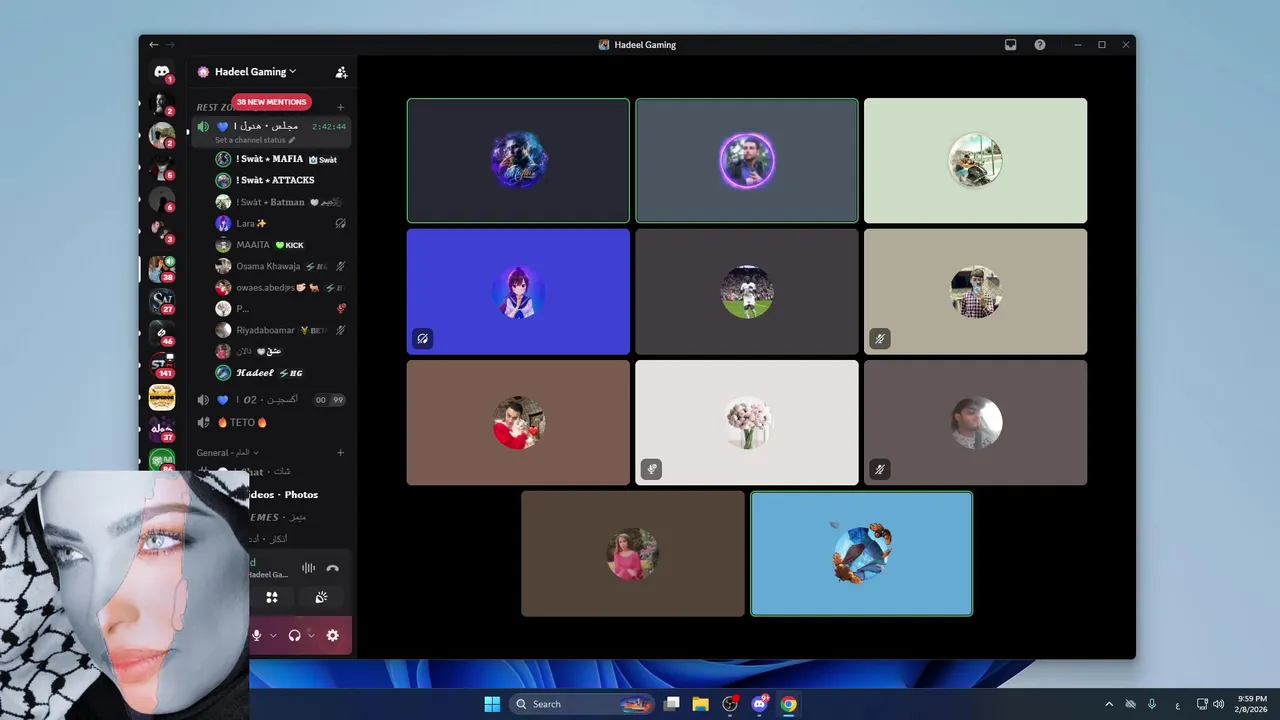
Task: Open the server with badge 141
Action: click(x=161, y=365)
